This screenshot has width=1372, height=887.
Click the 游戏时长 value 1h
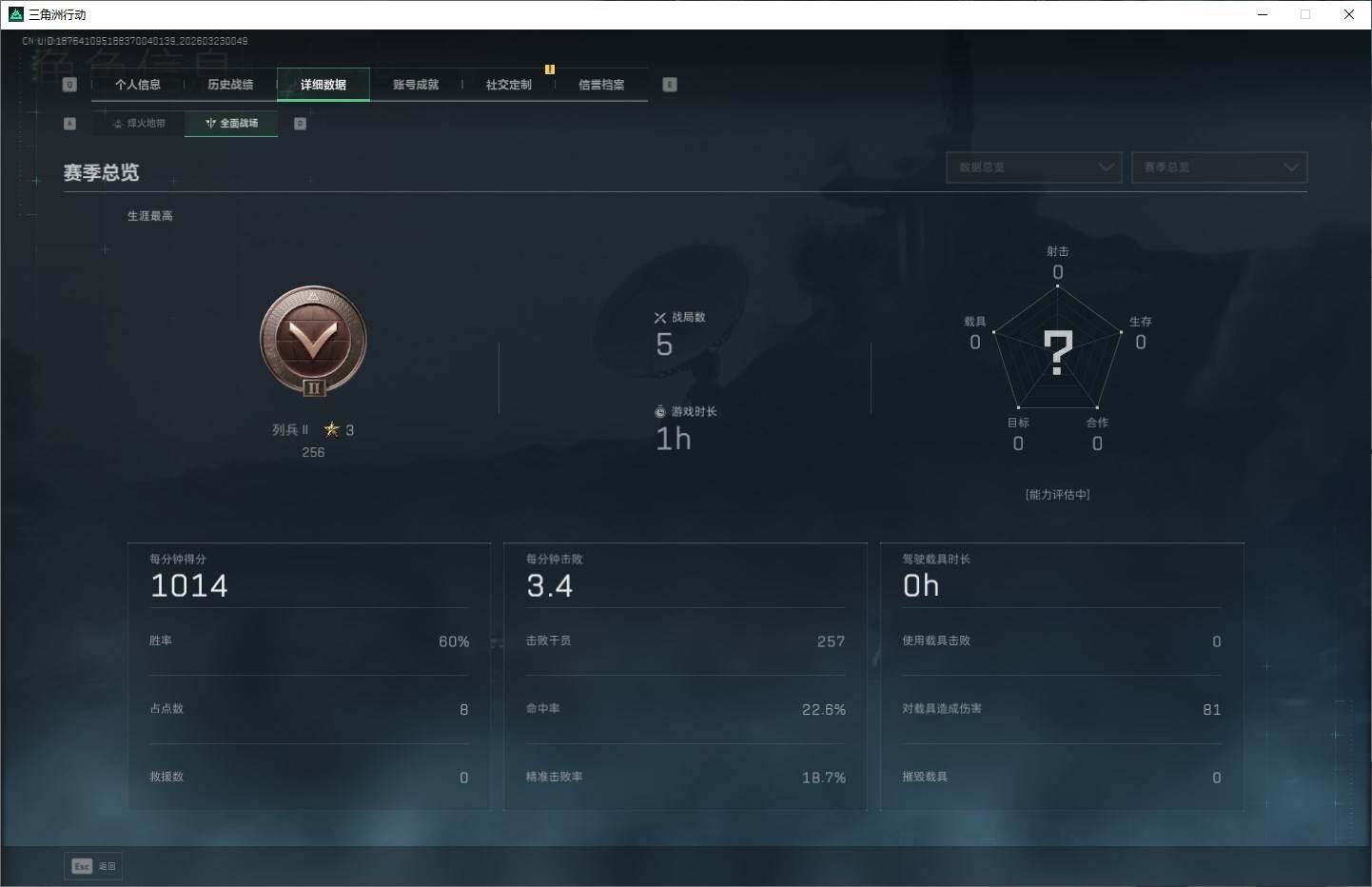click(x=674, y=439)
